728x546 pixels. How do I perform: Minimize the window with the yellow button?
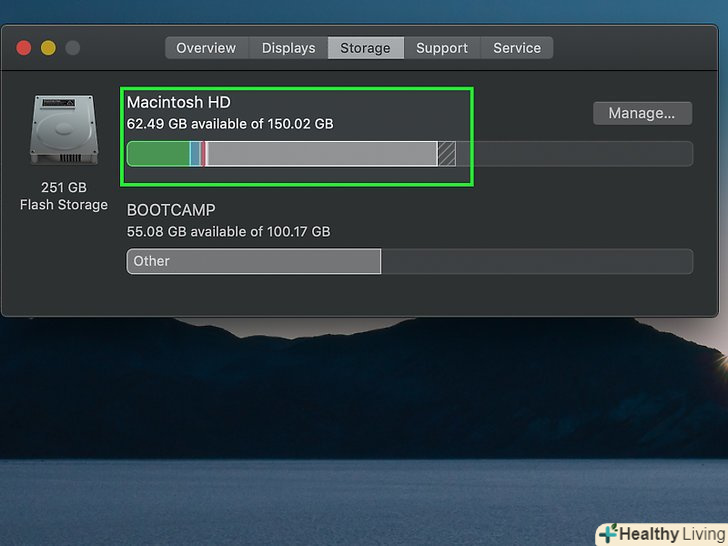[48, 48]
